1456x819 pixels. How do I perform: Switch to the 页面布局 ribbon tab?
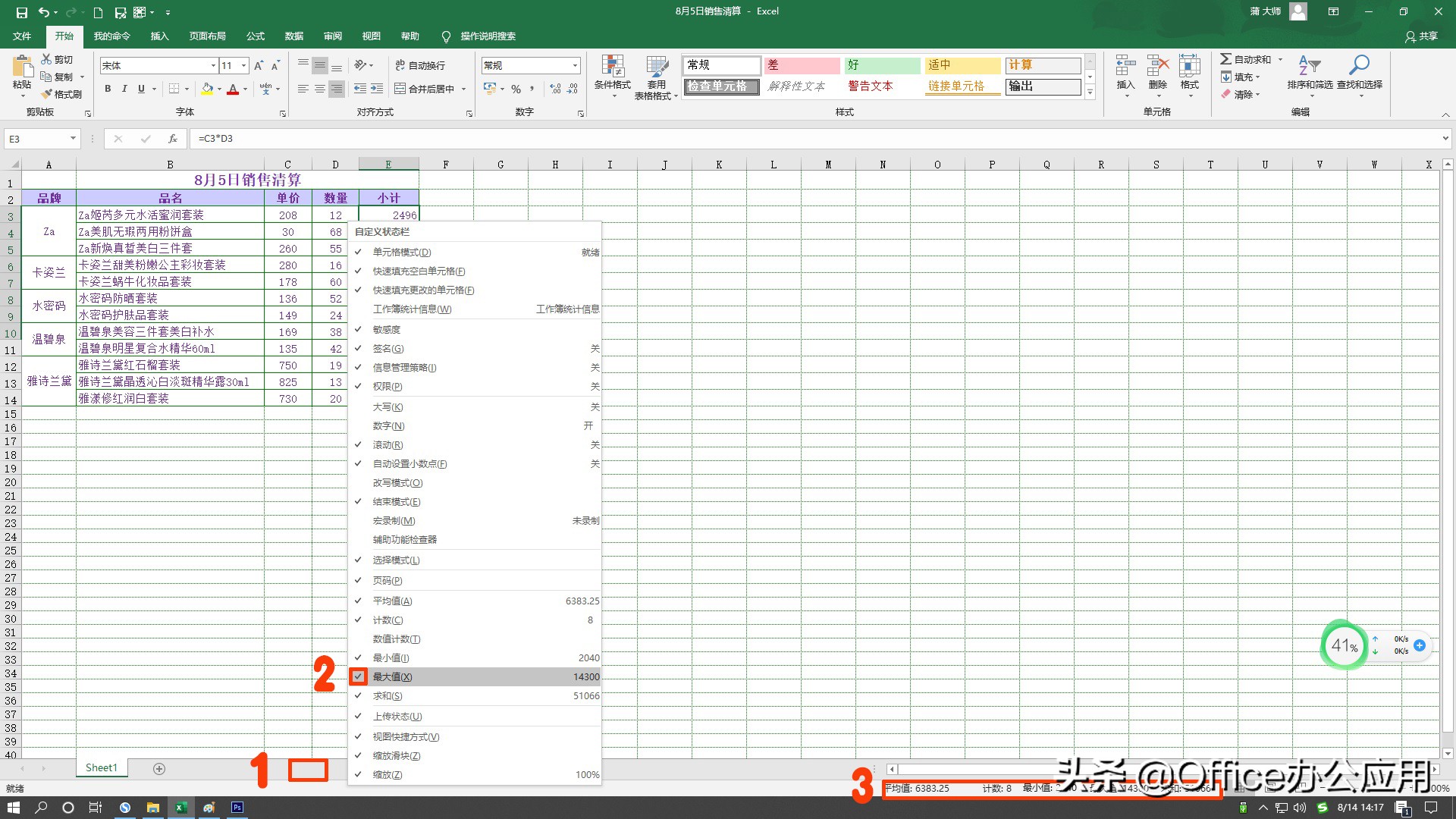coord(208,36)
